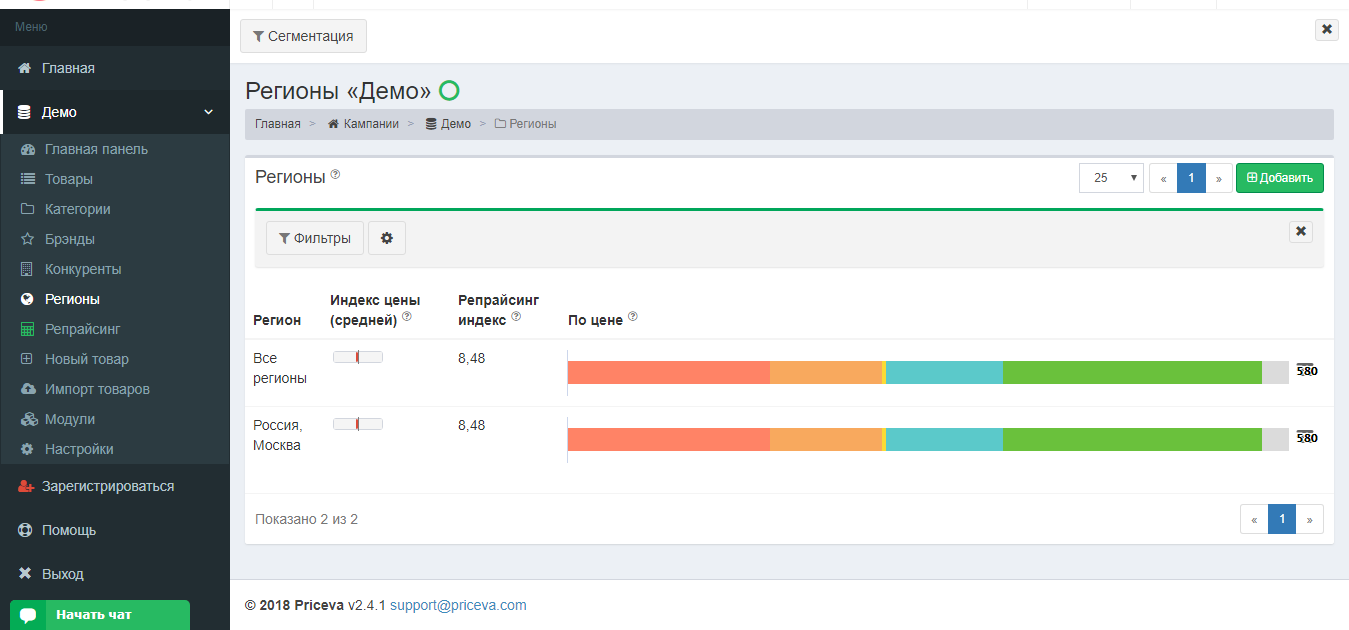Click green segment of Россия, Москва price bar
This screenshot has height=630, width=1349.
pos(1132,439)
